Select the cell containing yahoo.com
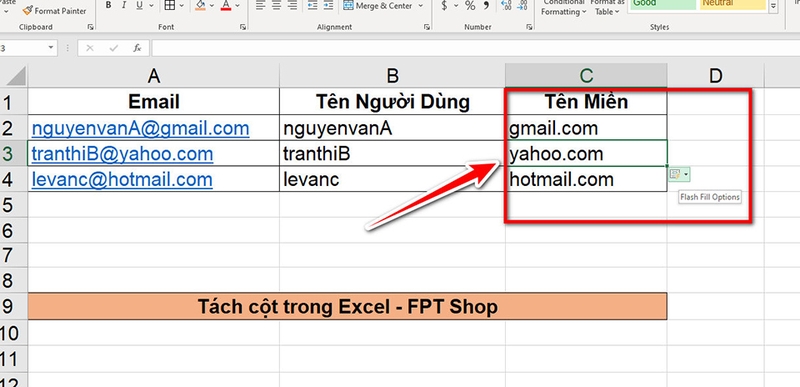The image size is (800, 387). (586, 153)
